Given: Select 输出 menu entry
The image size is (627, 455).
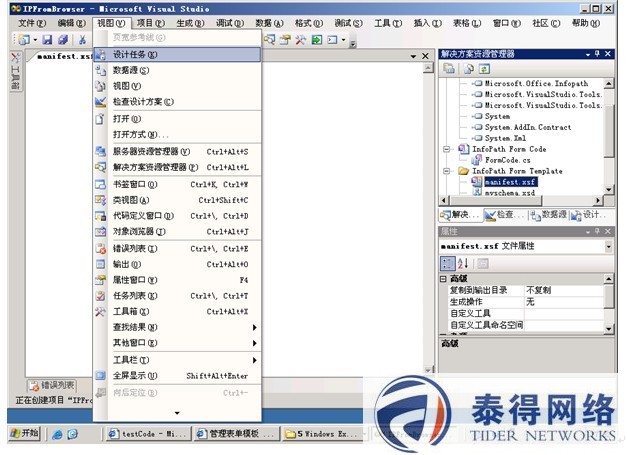Looking at the screenshot, I should tap(177, 264).
